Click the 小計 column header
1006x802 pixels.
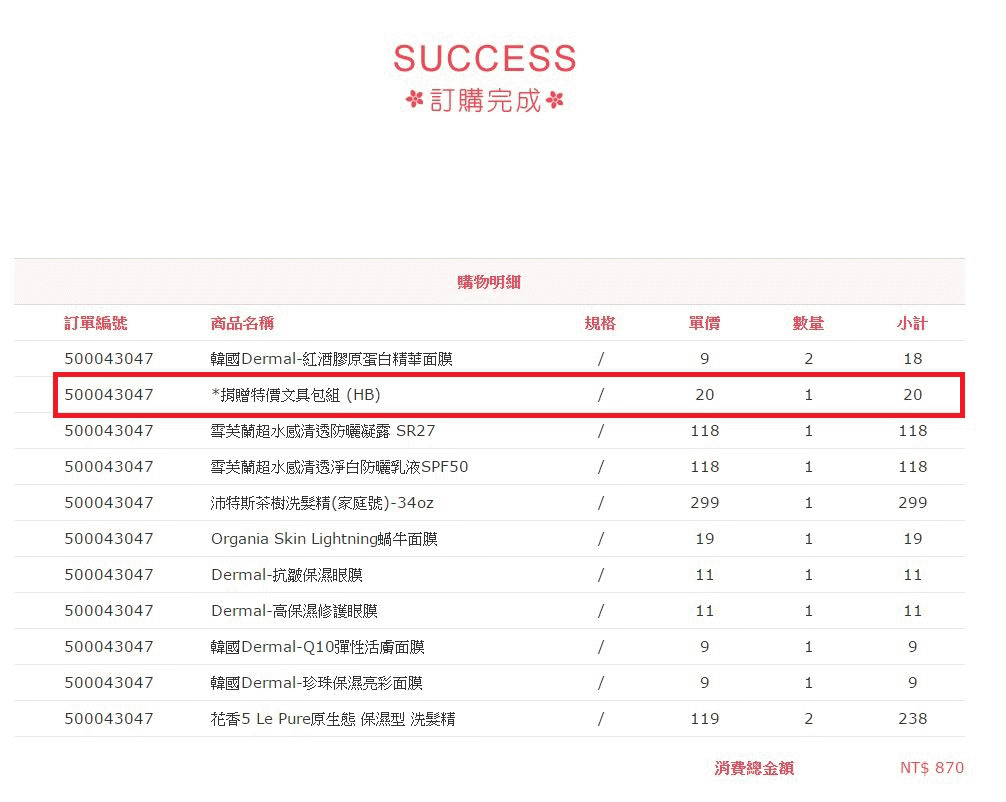point(912,323)
